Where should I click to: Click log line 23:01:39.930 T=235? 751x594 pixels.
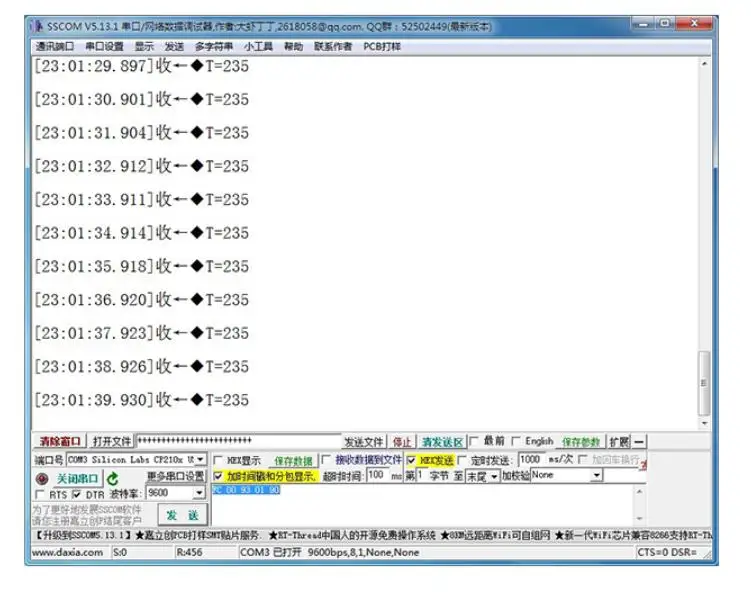pos(142,400)
